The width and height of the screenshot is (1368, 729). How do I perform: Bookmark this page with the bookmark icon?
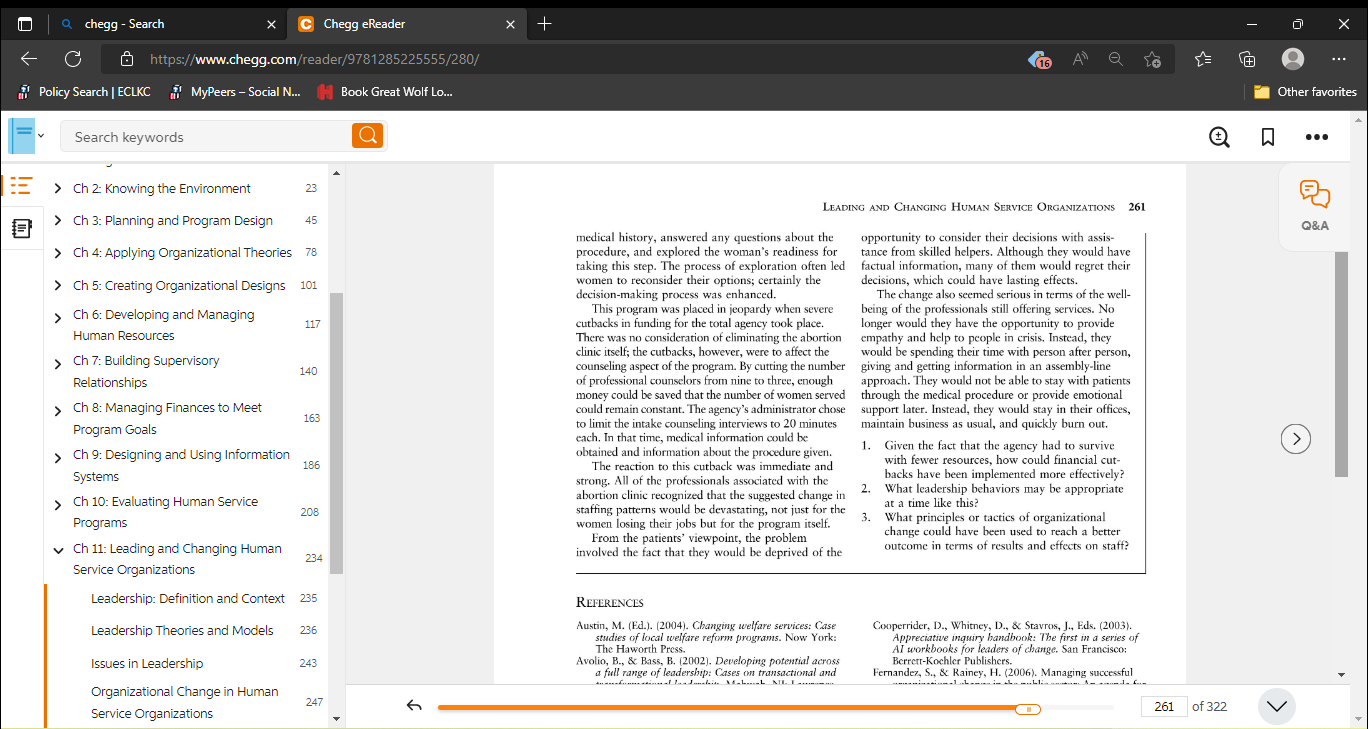[x=1267, y=137]
